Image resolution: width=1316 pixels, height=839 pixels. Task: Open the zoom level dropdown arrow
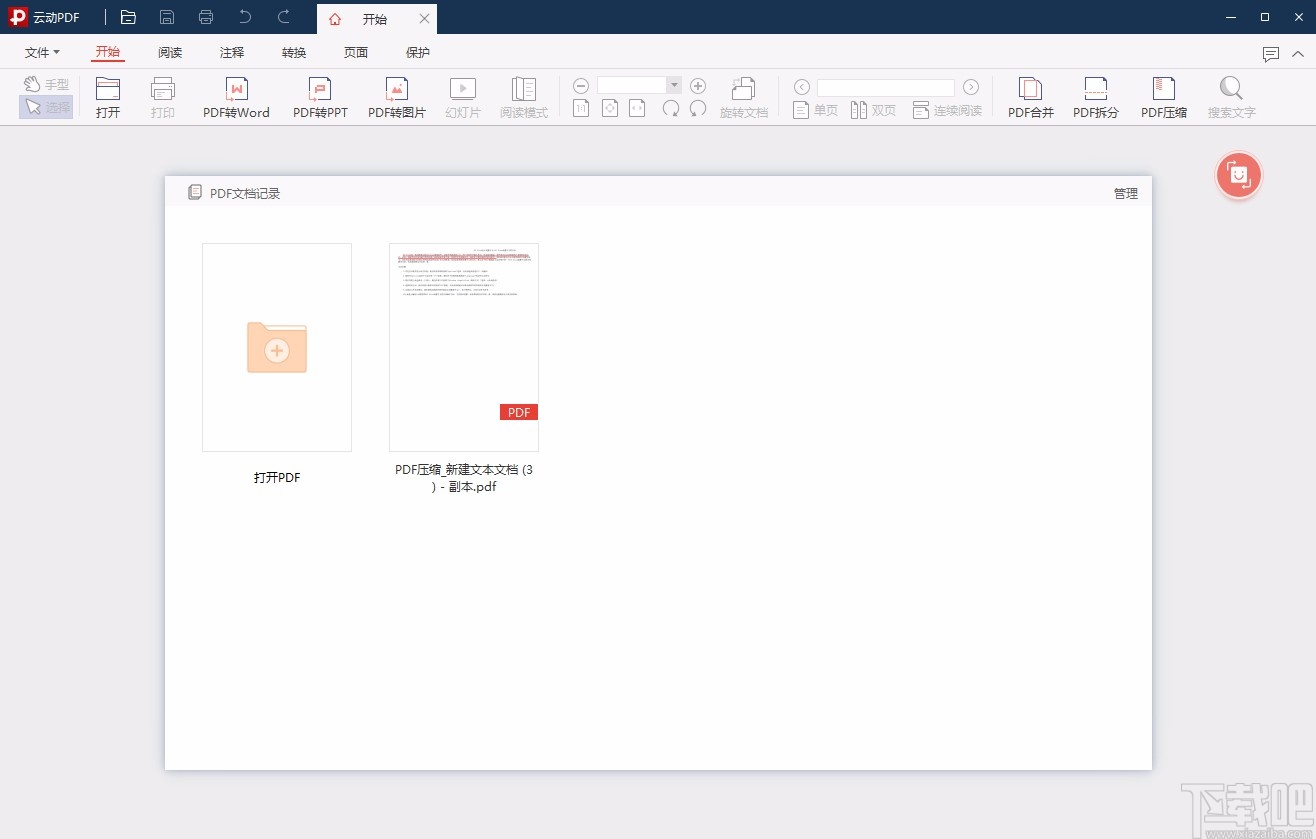[x=674, y=86]
